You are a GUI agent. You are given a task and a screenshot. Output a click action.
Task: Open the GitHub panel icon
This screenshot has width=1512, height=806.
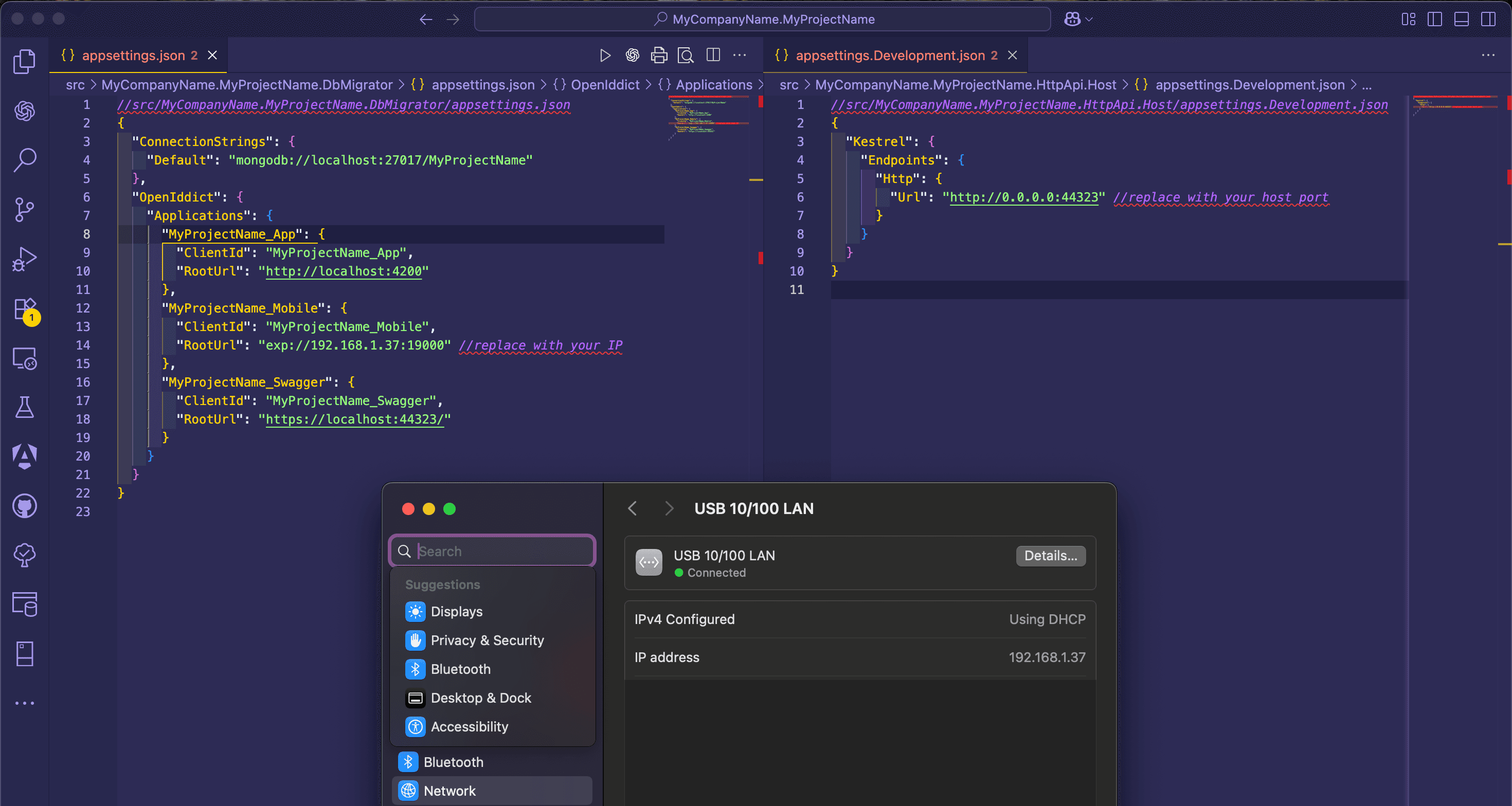24,506
